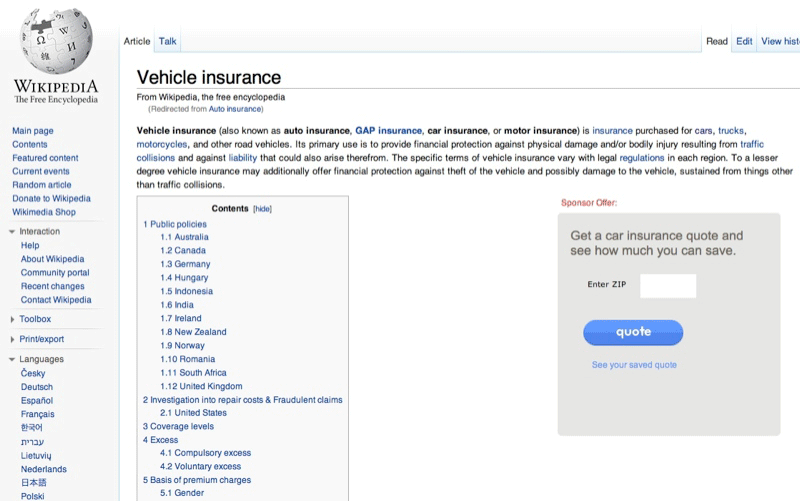Jump to Investigation into repair costs section
Image resolution: width=800 pixels, height=501 pixels.
tap(242, 400)
